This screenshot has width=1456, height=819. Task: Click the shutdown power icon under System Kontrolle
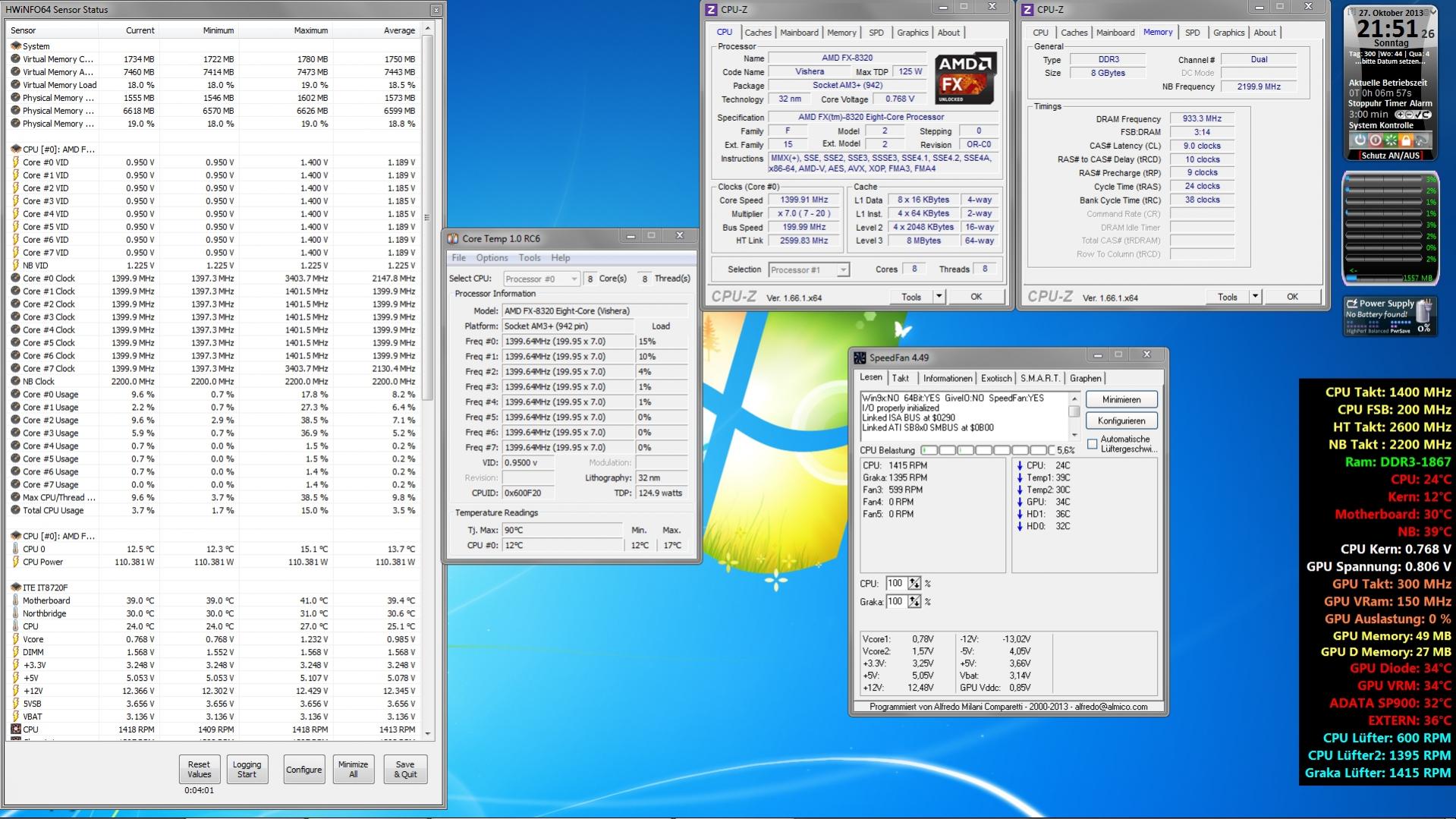coord(1360,140)
